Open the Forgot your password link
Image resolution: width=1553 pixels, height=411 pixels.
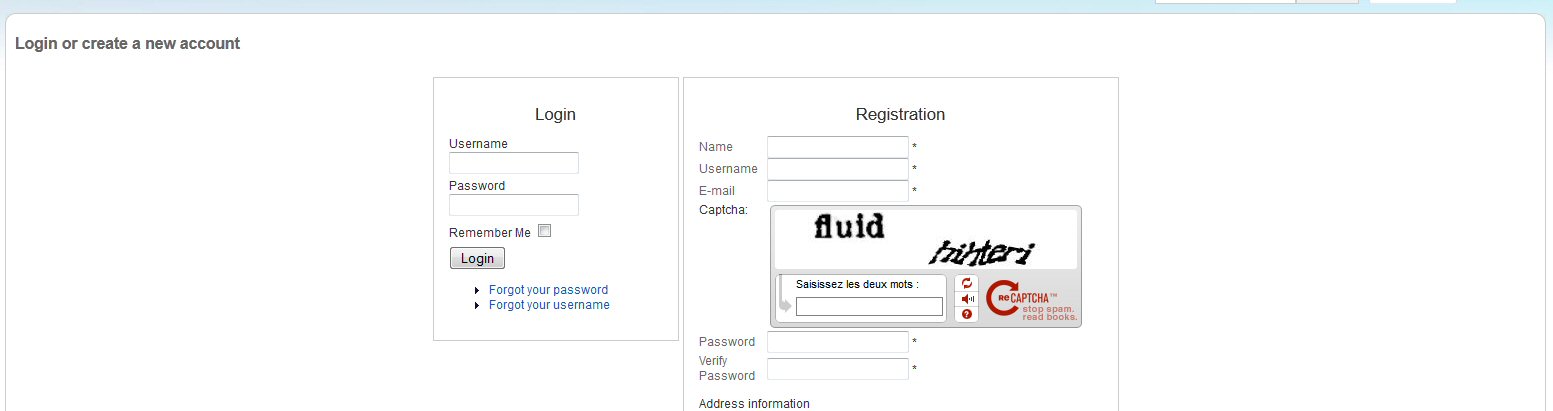(x=548, y=290)
